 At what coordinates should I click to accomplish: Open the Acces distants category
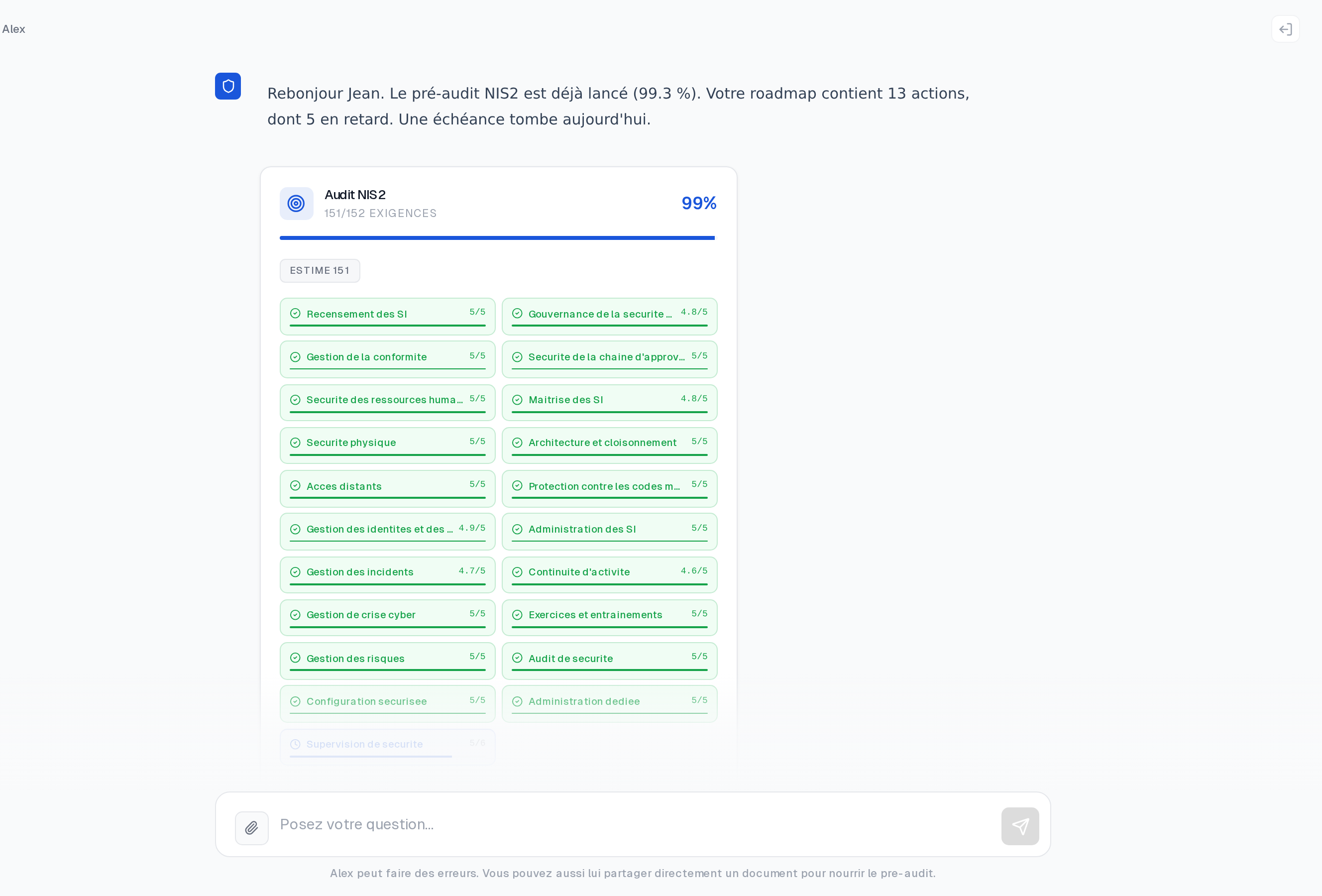[387, 488]
